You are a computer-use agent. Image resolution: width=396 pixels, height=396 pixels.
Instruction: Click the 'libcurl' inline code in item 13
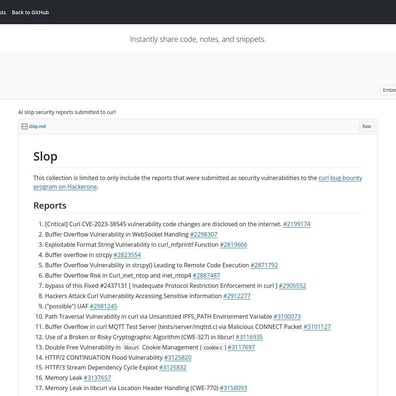click(x=131, y=347)
